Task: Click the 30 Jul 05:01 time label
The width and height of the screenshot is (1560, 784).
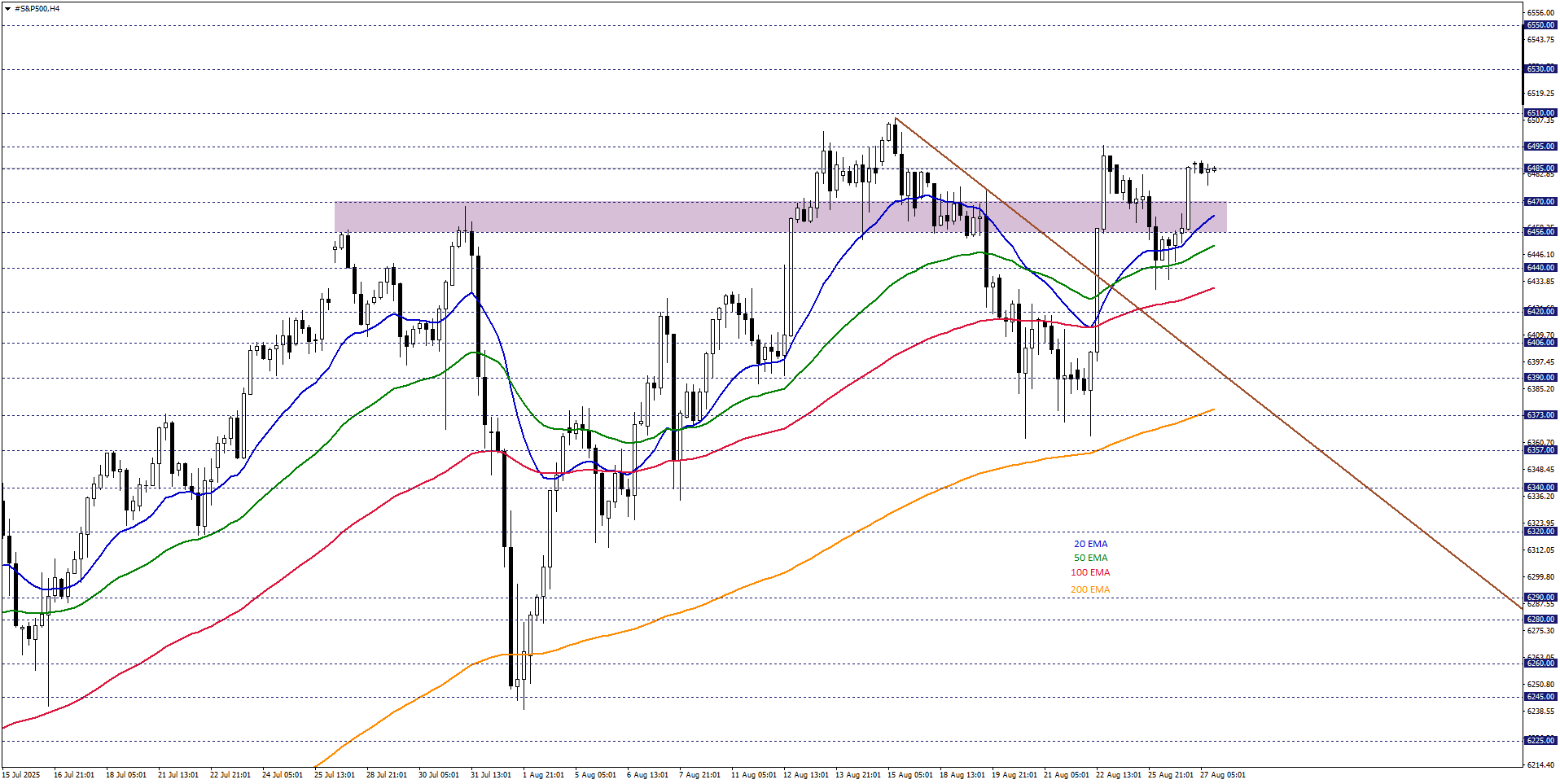Action: pos(439,775)
